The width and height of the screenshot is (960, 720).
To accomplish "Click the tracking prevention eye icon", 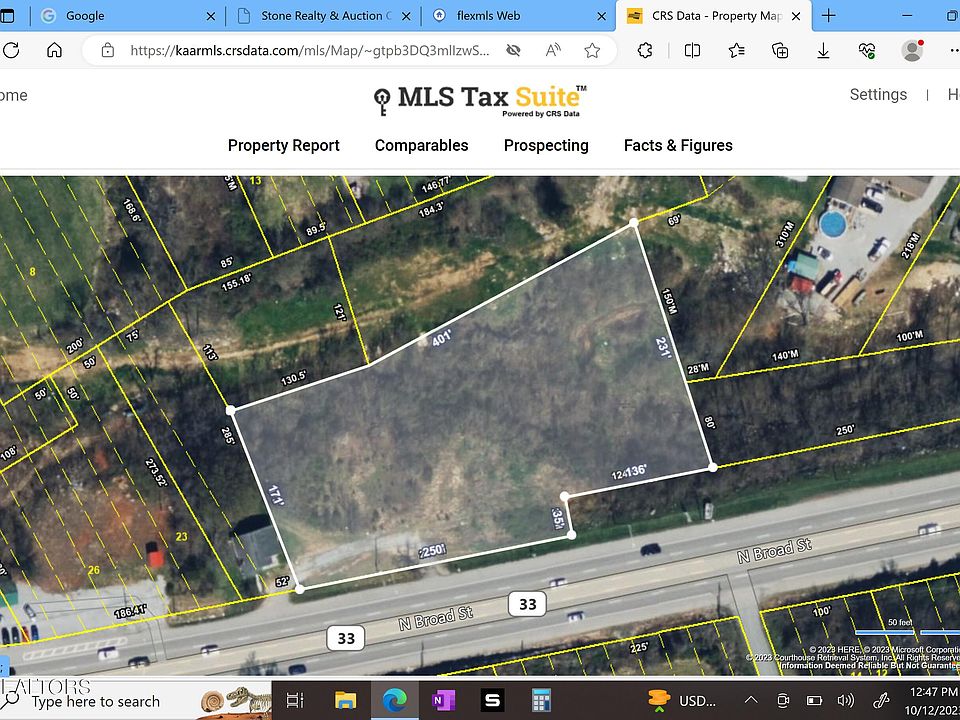I will 513,50.
